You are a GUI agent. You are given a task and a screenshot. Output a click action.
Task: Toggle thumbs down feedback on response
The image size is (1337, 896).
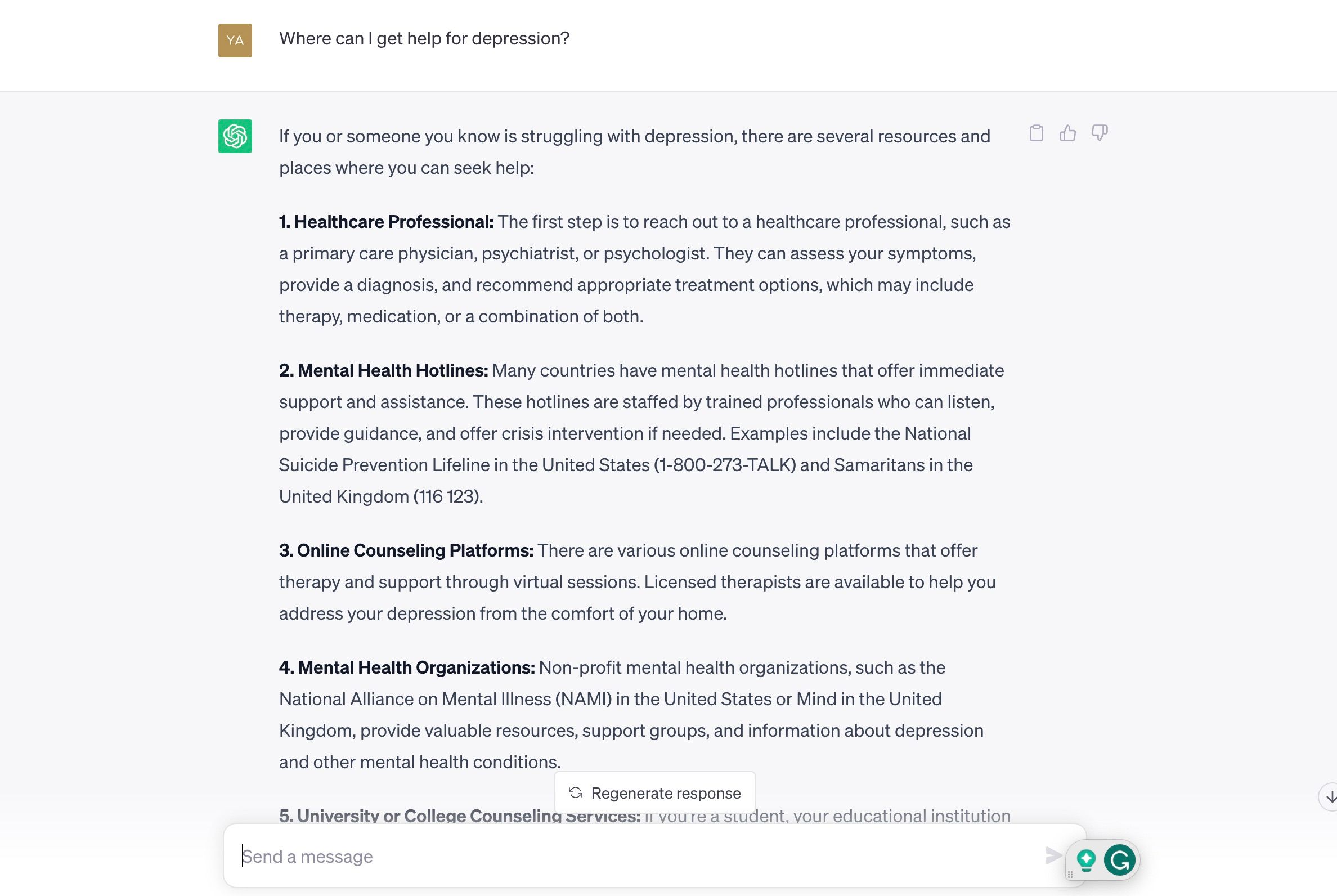1100,133
